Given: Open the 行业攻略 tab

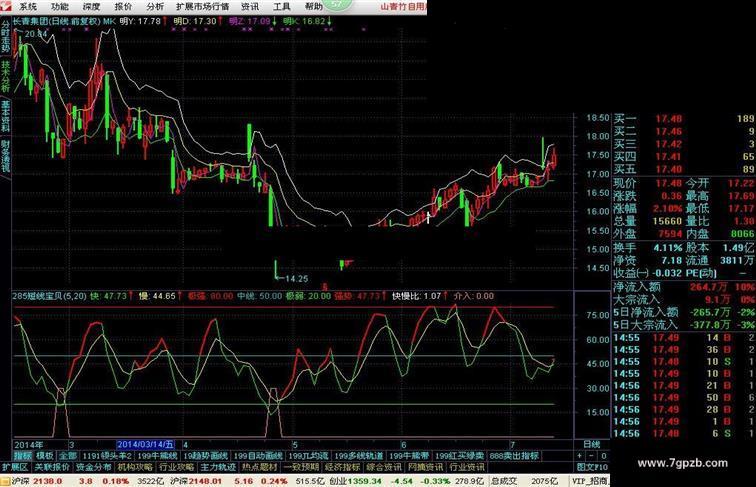Looking at the screenshot, I should pyautogui.click(x=176, y=467).
